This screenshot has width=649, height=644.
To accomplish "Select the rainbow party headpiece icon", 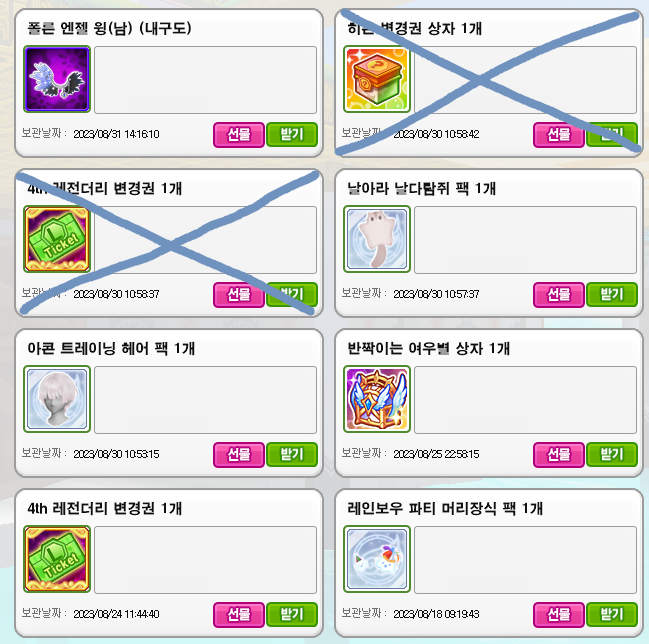I will pos(377,559).
